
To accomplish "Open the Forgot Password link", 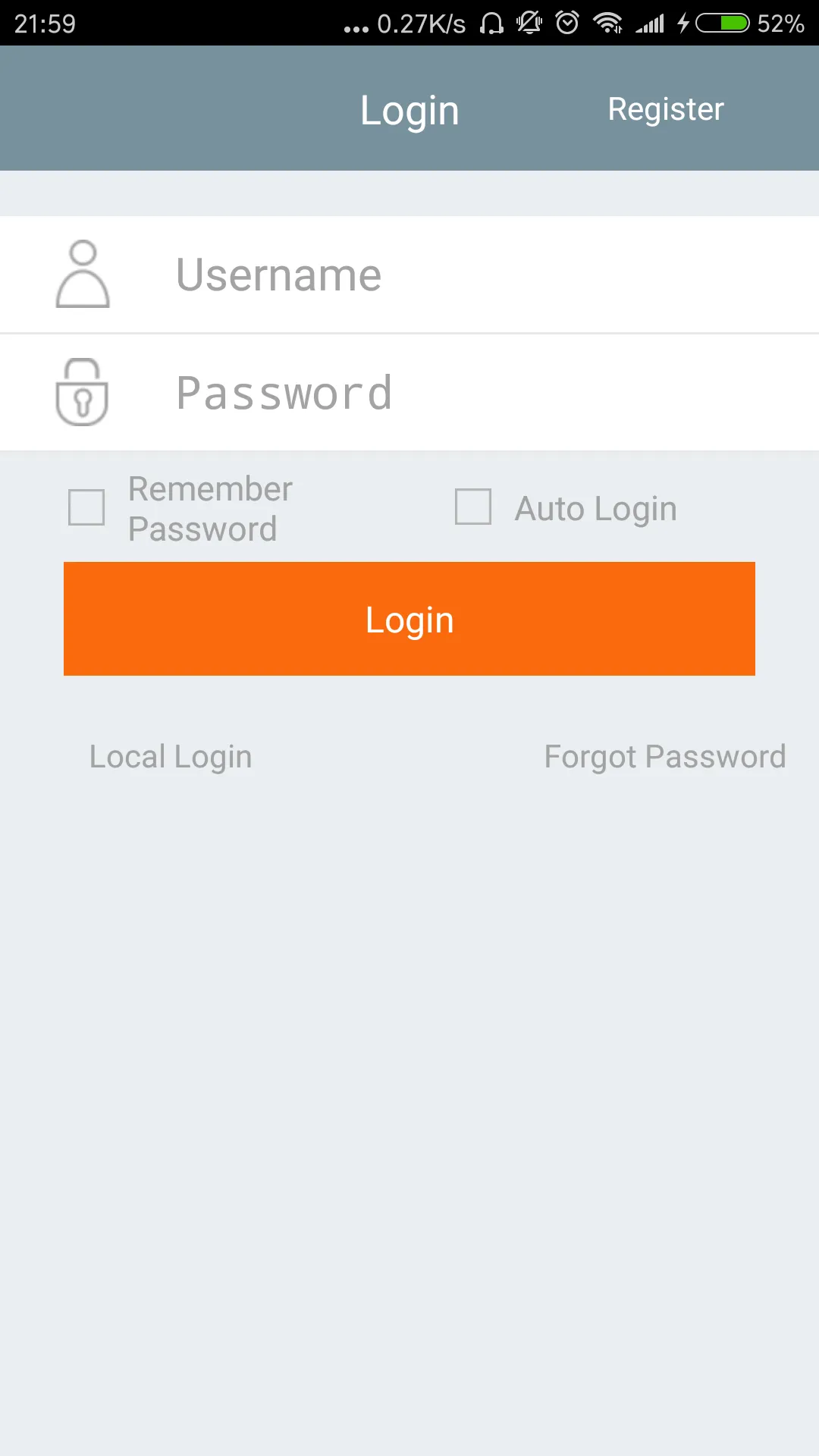I will pos(665,757).
